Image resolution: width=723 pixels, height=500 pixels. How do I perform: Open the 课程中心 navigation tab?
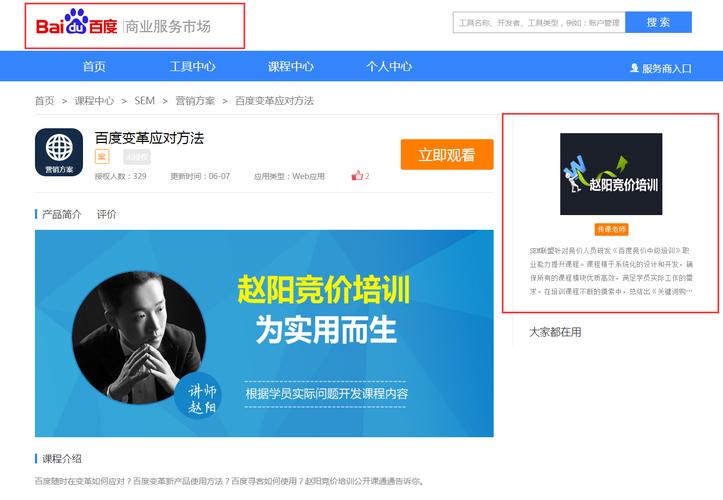(290, 66)
